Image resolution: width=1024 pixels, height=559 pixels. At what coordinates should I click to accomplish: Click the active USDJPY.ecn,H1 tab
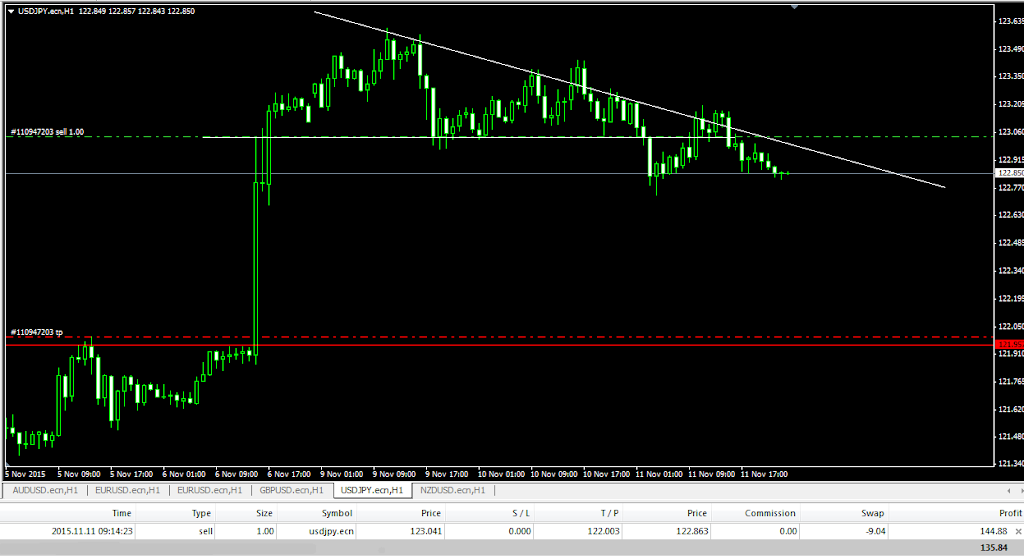click(372, 490)
